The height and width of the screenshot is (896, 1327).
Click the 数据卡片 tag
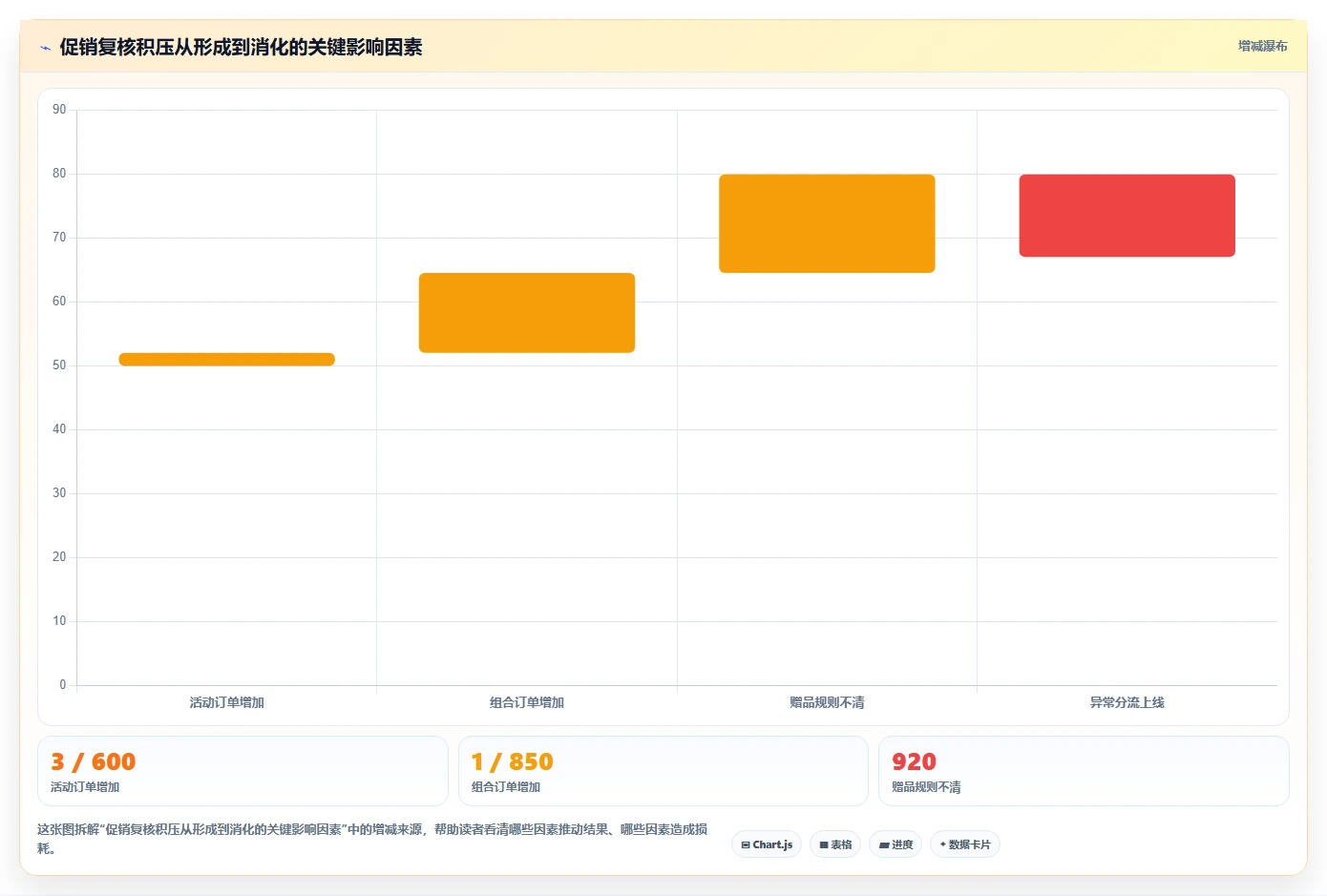coord(965,844)
